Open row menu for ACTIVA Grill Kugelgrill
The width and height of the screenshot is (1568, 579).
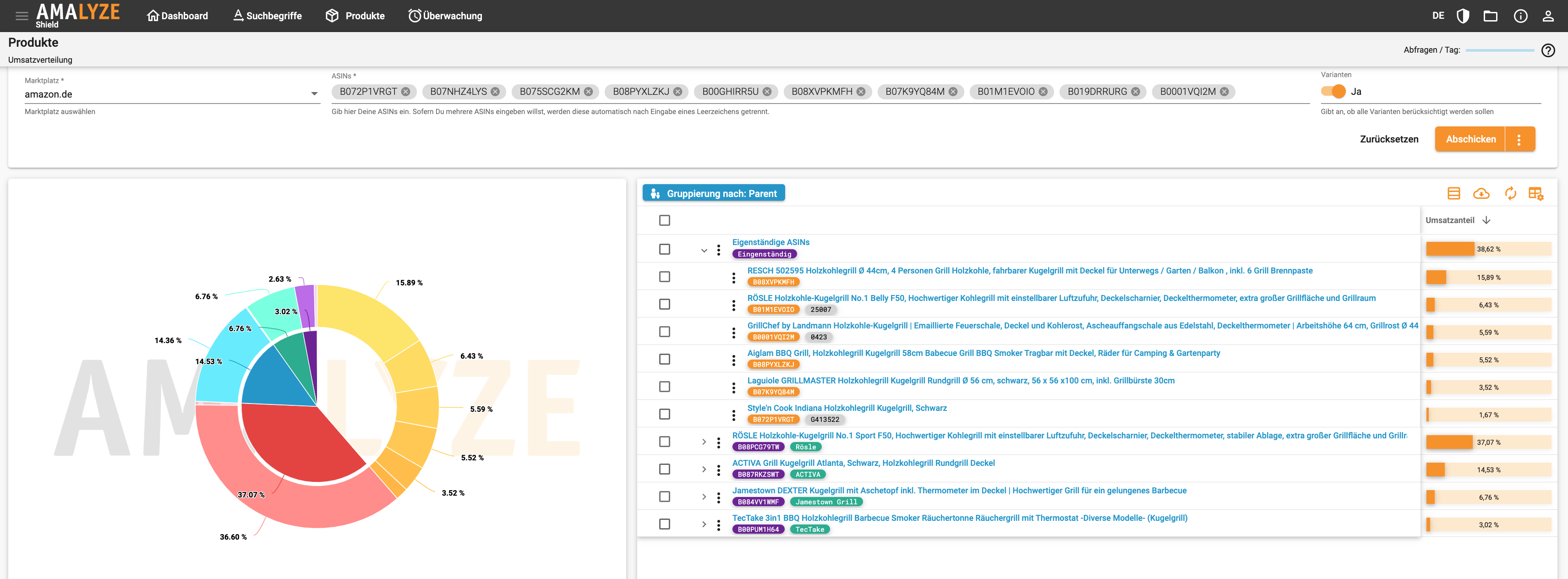[719, 470]
